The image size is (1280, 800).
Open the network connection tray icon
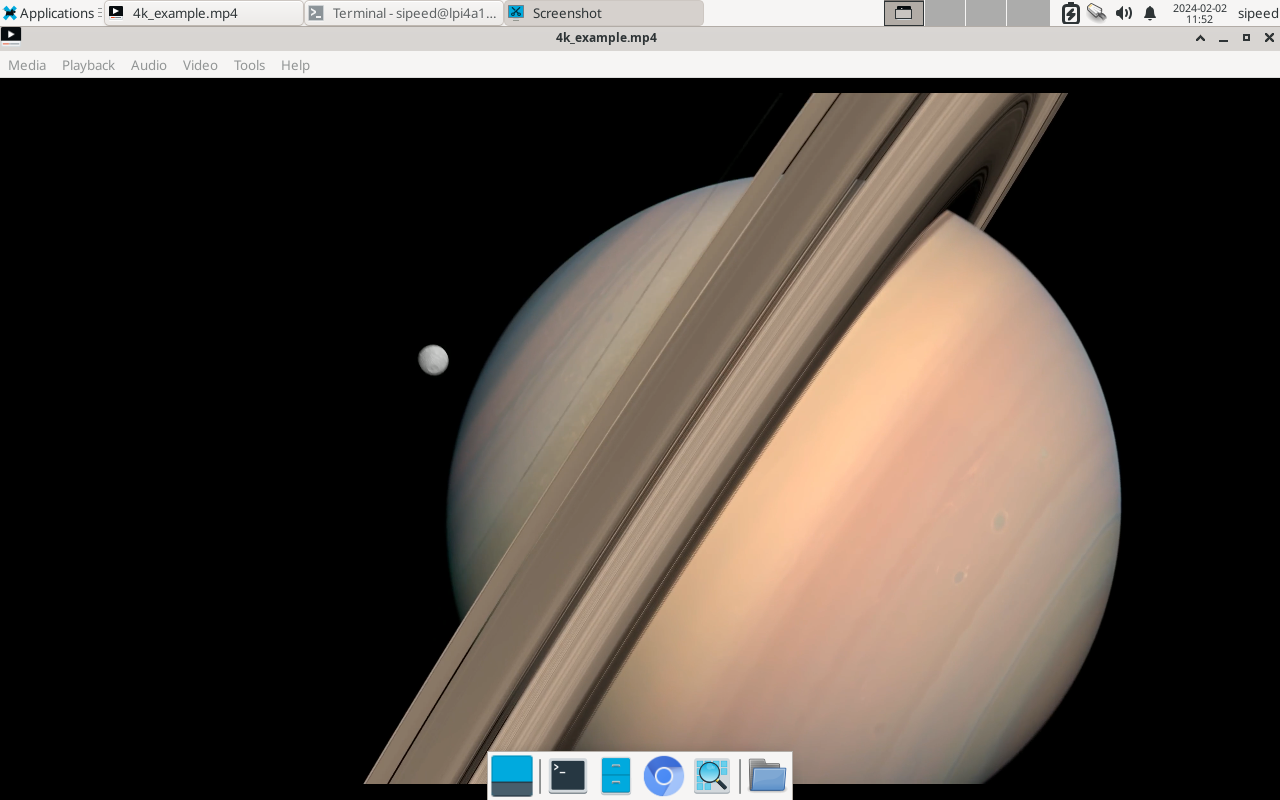[1097, 13]
